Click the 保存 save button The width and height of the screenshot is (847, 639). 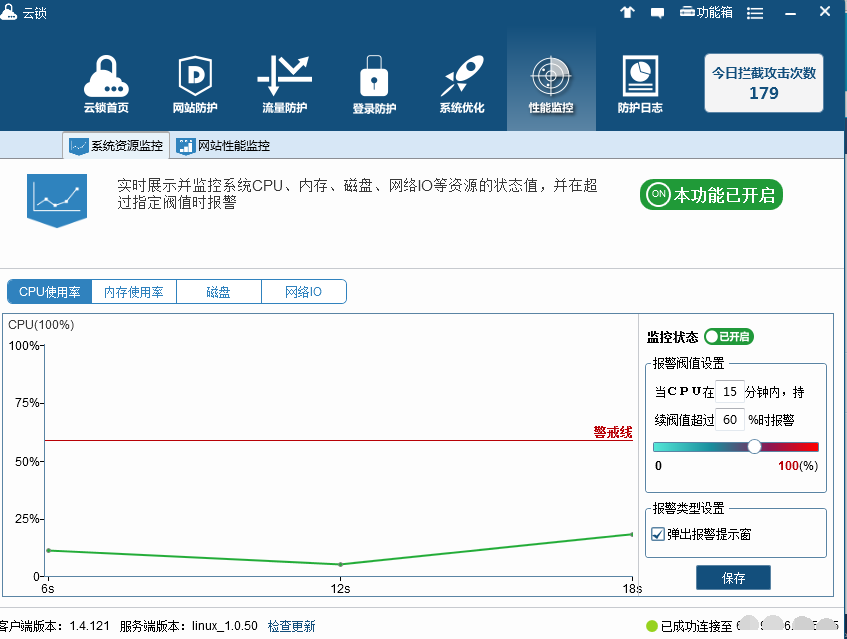[733, 578]
